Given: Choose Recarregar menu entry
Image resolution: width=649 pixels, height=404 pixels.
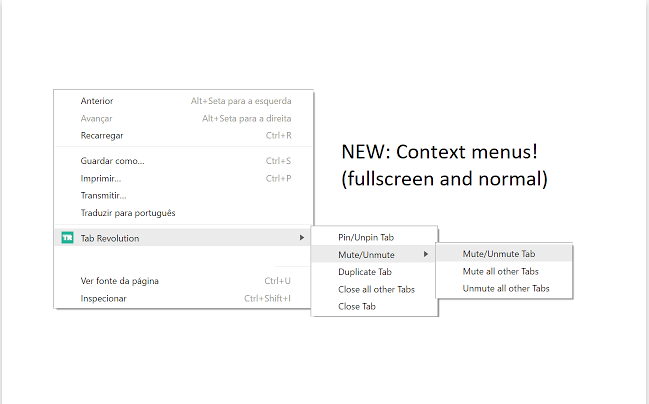Looking at the screenshot, I should pyautogui.click(x=183, y=136).
